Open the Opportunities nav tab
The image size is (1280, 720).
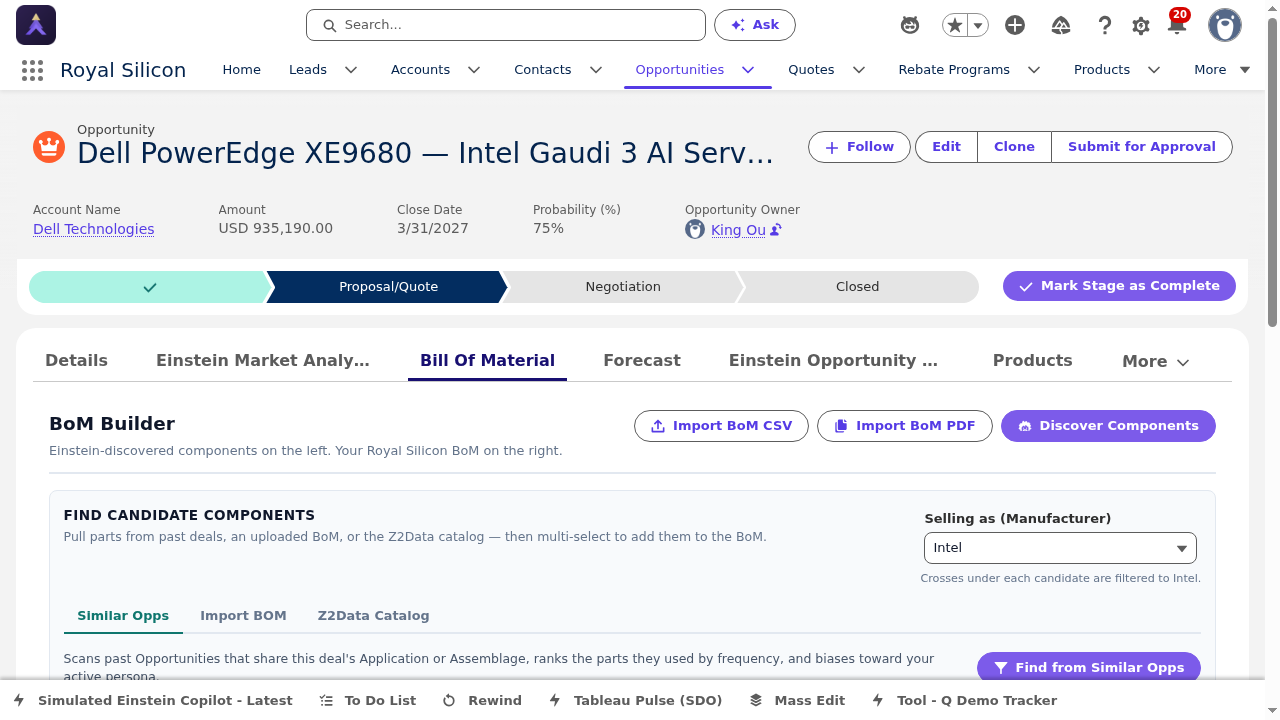[680, 70]
